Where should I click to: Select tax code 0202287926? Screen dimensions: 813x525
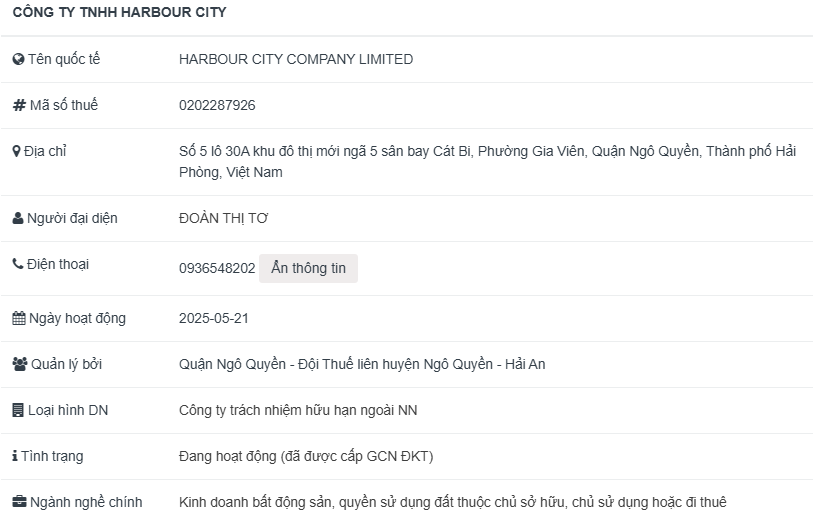[217, 105]
